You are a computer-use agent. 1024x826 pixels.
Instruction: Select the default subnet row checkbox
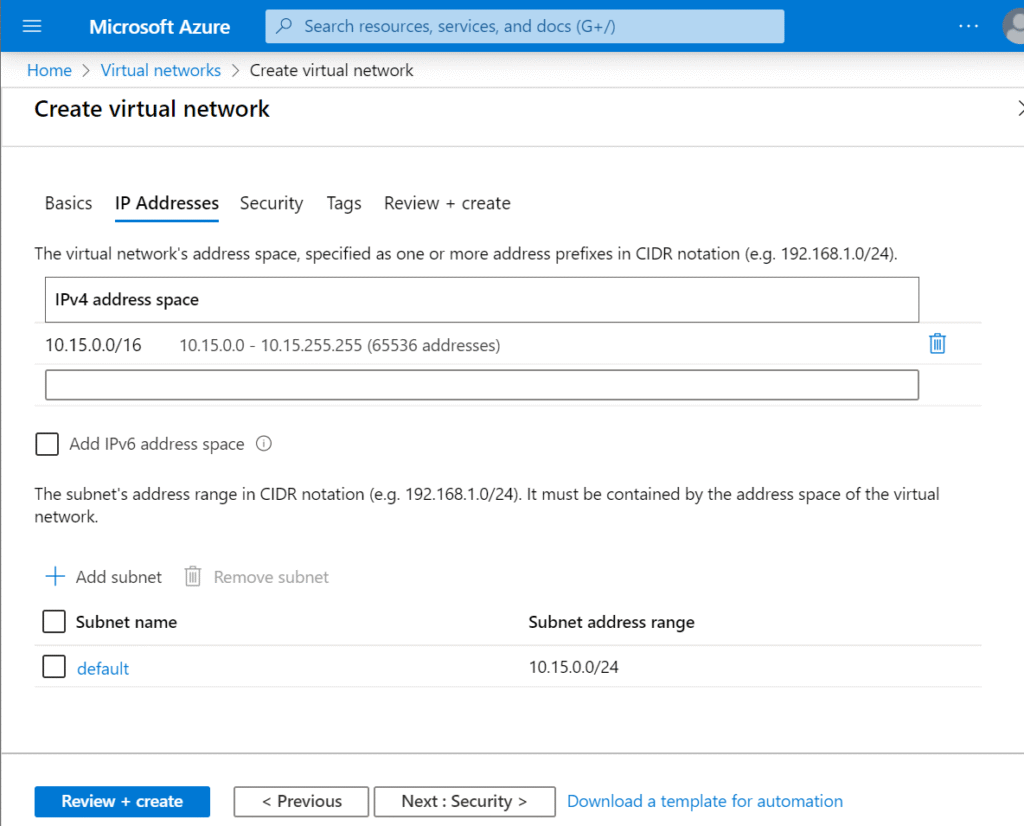point(54,667)
